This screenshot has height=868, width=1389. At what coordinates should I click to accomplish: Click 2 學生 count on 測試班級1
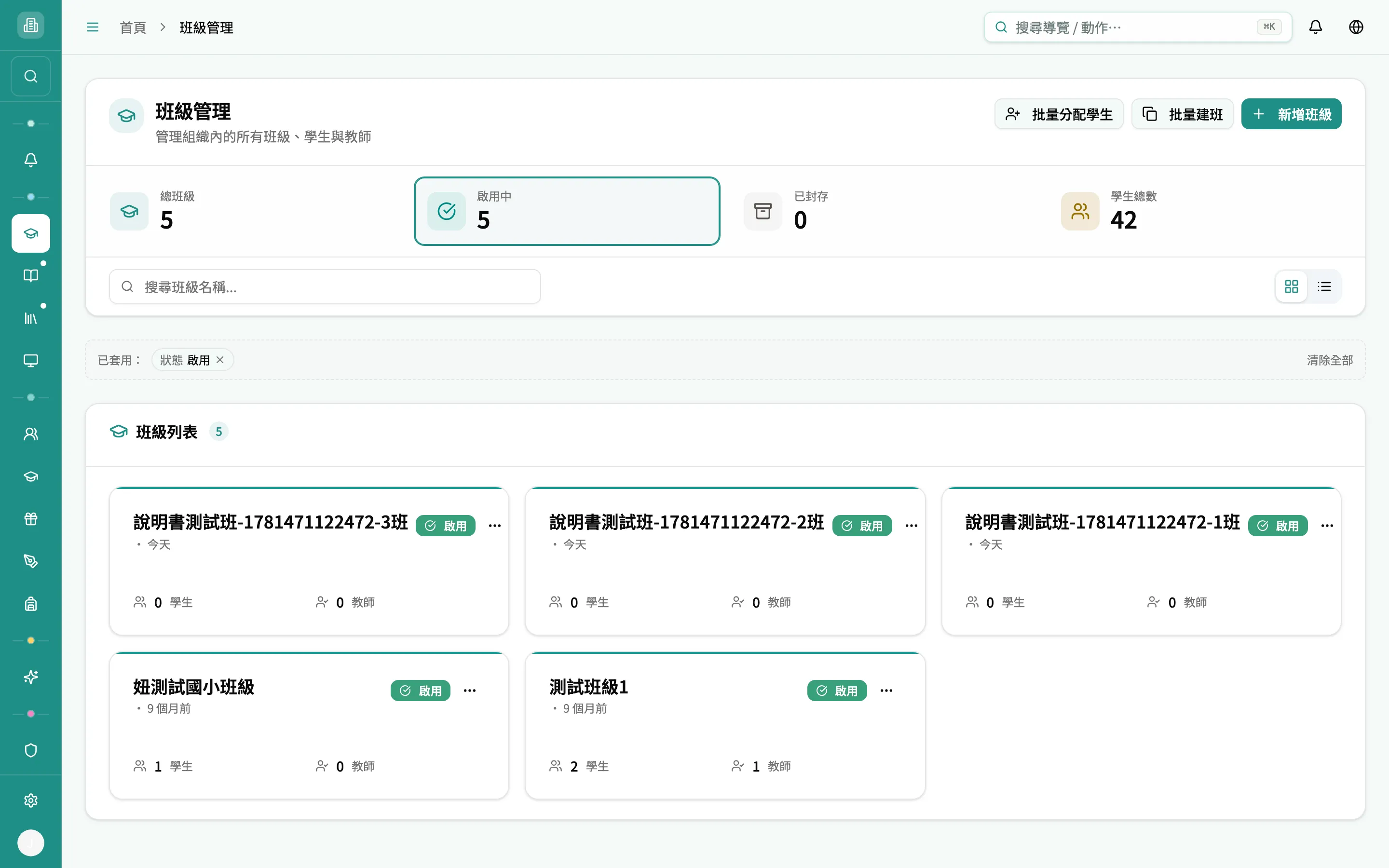(x=579, y=766)
